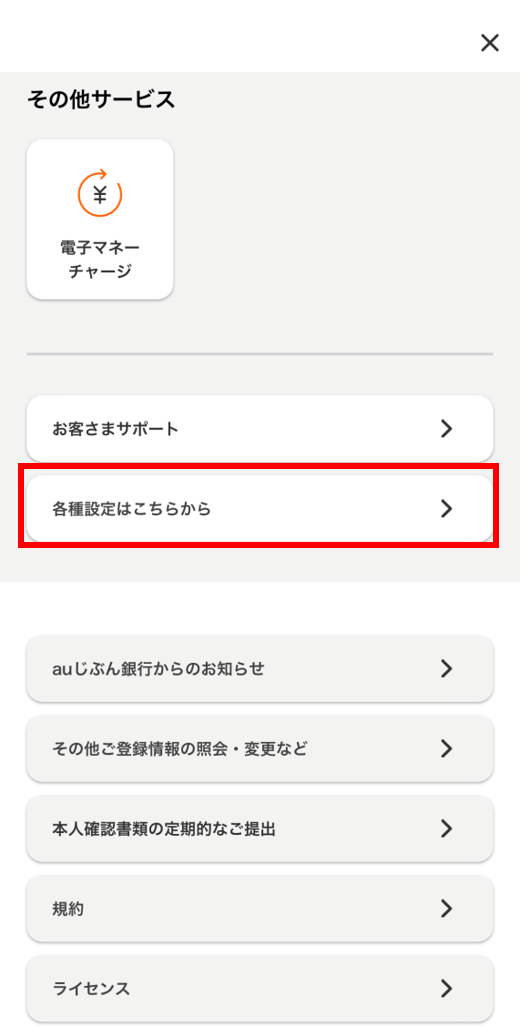Image resolution: width=520 pixels, height=1027 pixels.
Task: Expand chevron on その他ご登録情報の照会・変更など row
Action: (447, 749)
